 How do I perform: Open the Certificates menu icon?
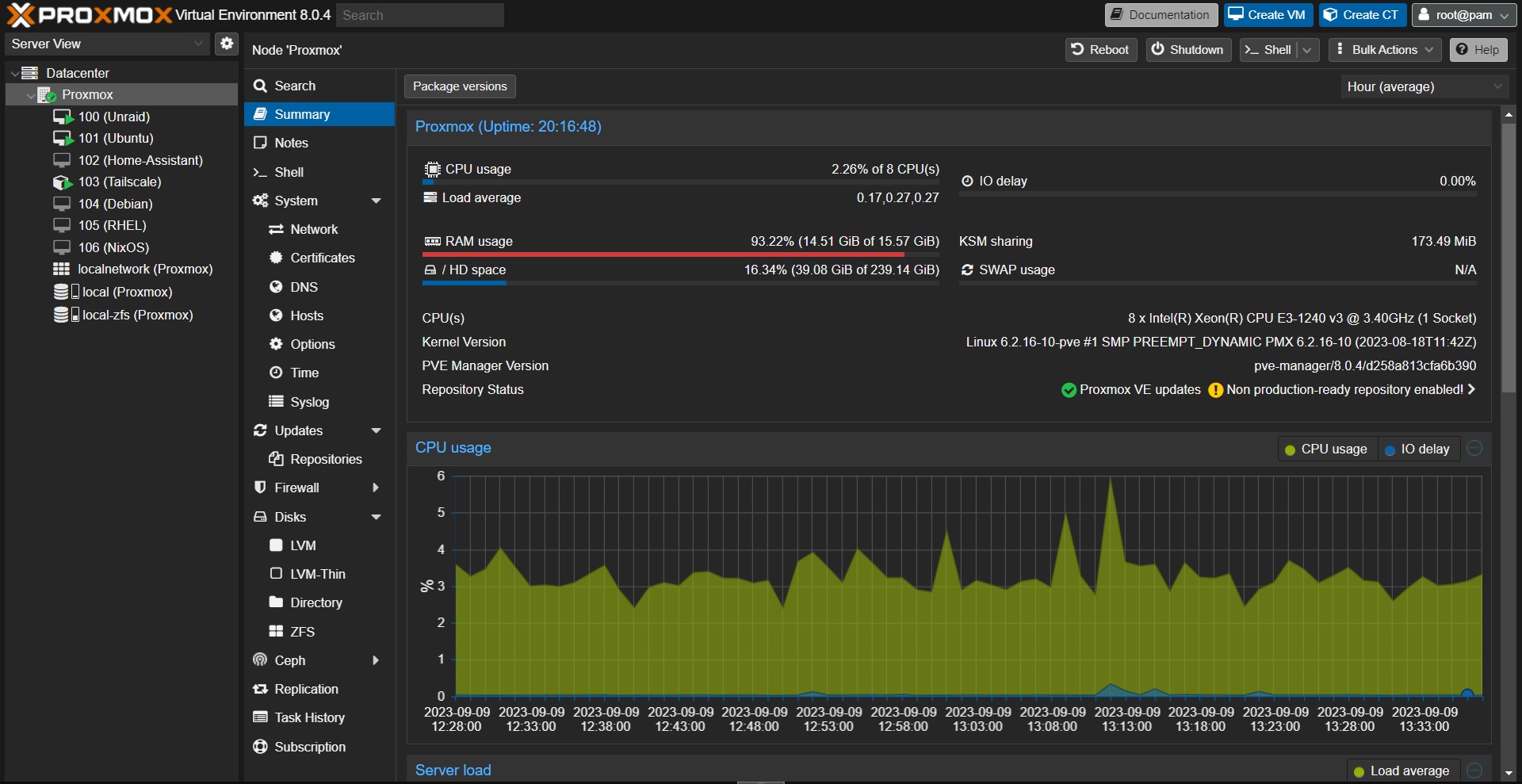point(276,258)
